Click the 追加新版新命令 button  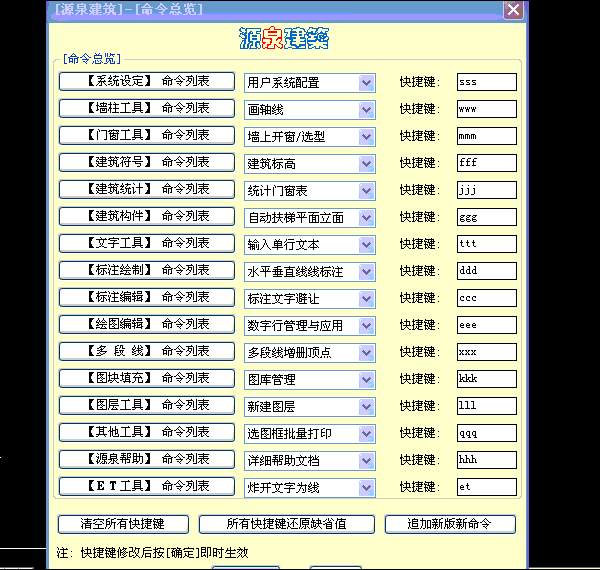coord(450,524)
